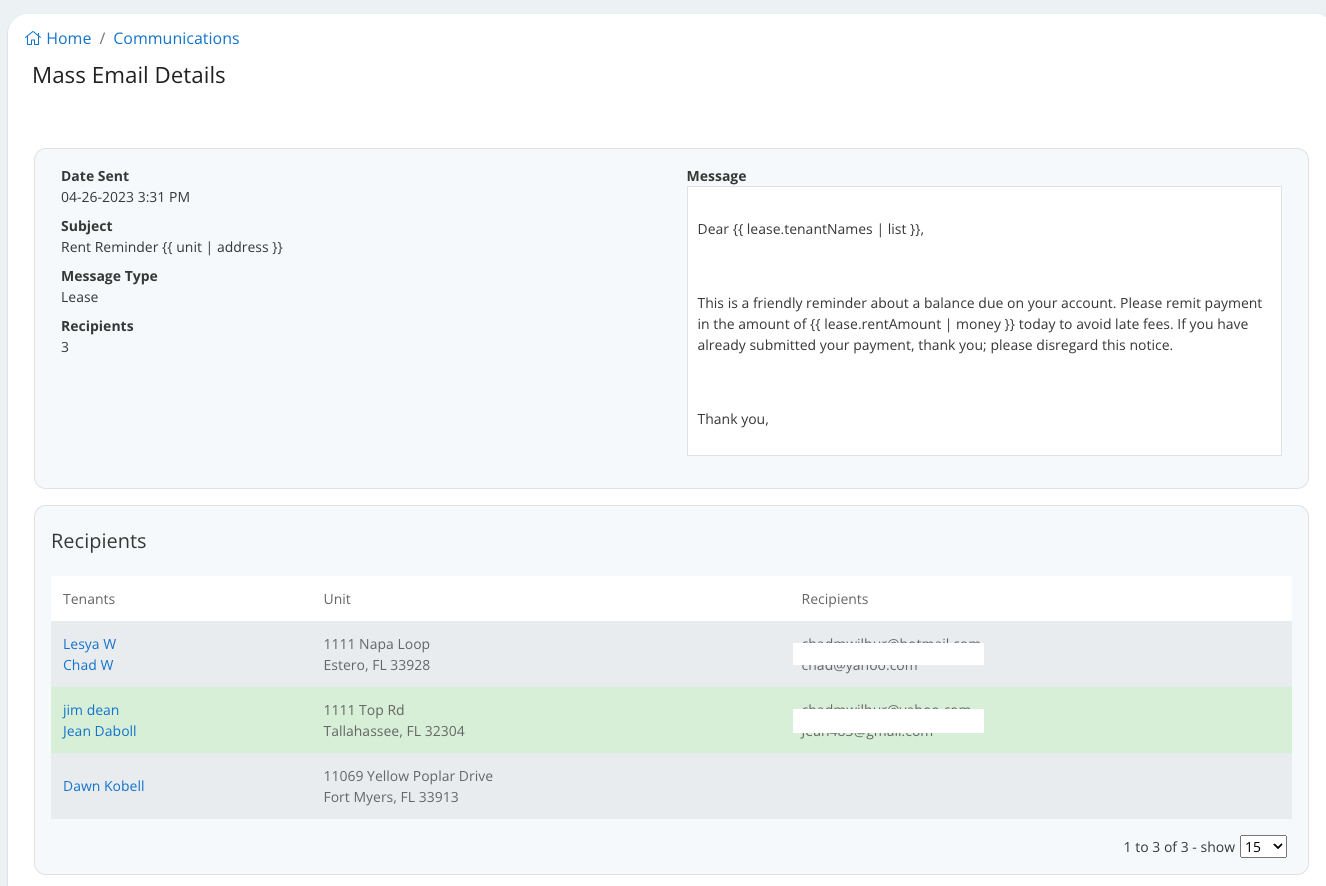The image size is (1326, 886).
Task: Navigate to the Communications breadcrumb link
Action: click(176, 38)
